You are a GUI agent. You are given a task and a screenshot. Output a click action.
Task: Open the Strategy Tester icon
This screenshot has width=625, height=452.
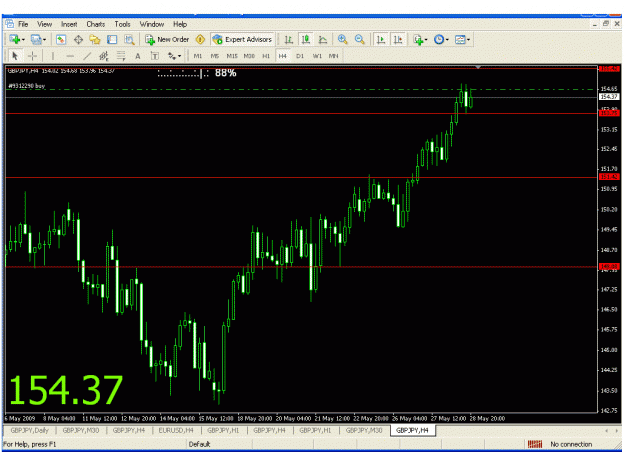129,39
